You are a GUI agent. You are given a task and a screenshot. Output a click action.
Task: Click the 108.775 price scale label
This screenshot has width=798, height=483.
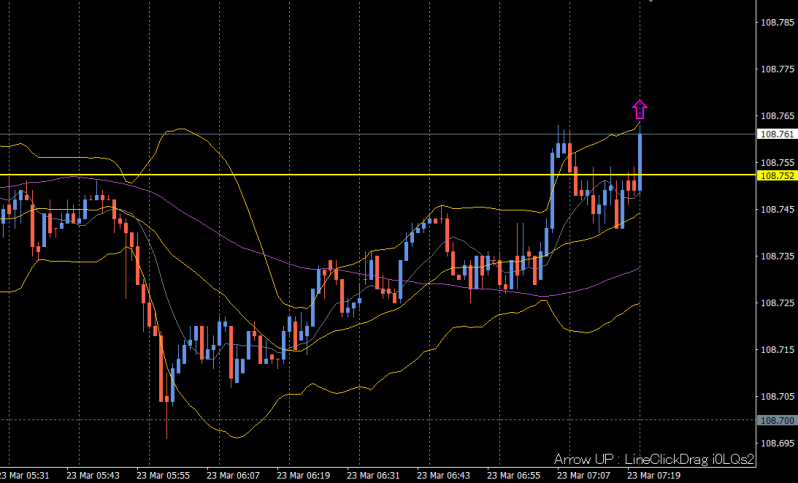click(x=777, y=69)
